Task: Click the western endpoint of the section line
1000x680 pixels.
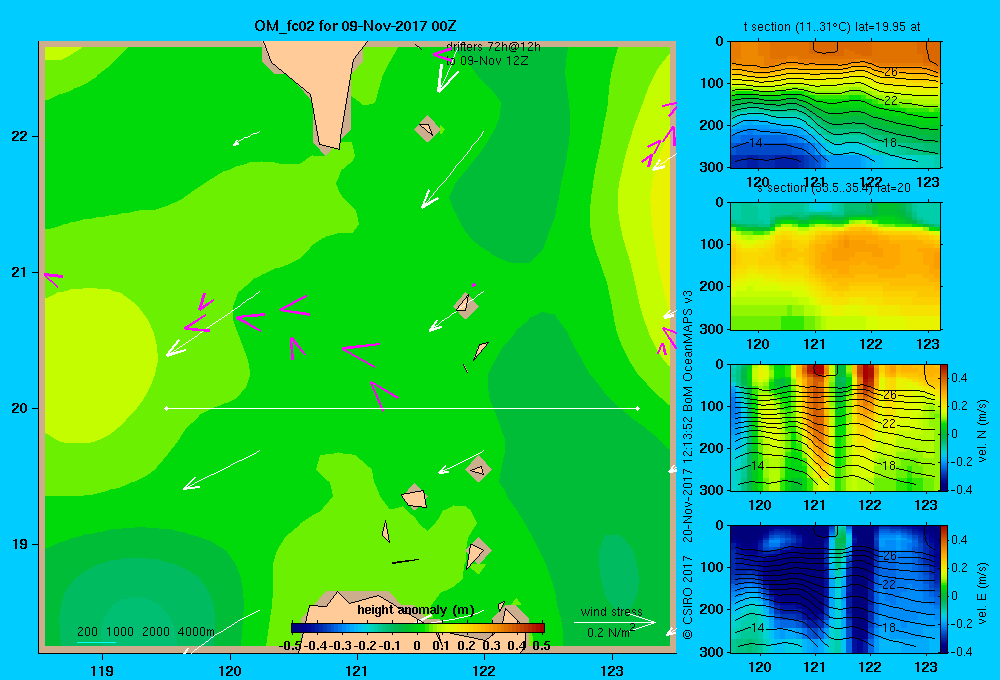Action: pyautogui.click(x=166, y=408)
